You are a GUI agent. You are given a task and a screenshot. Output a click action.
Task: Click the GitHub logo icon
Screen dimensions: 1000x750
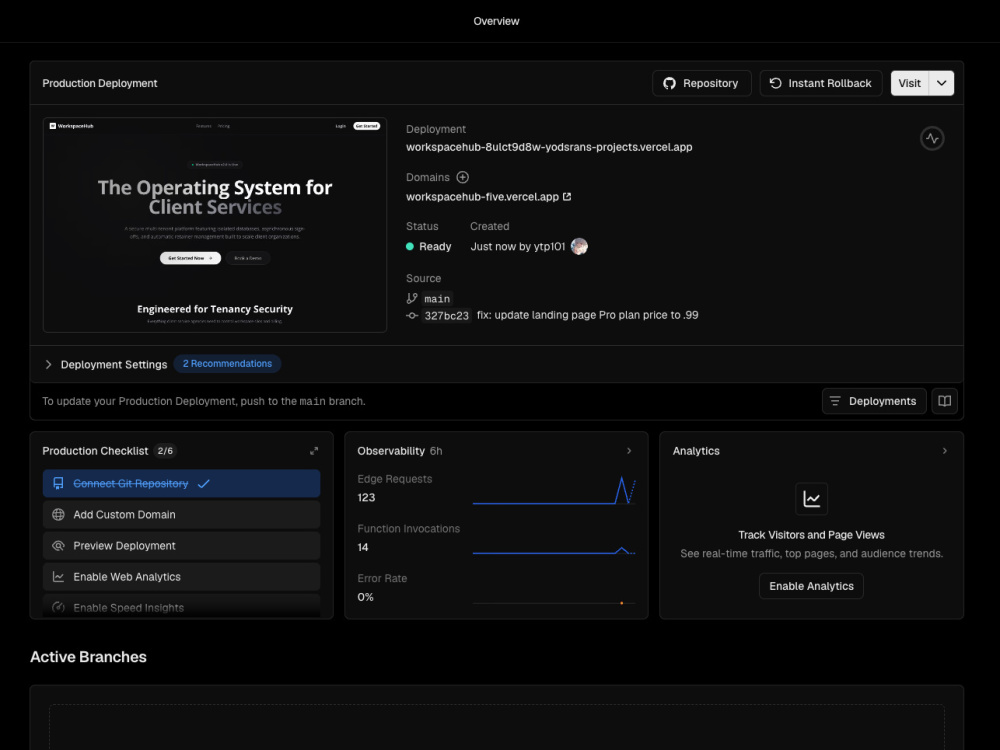click(669, 84)
